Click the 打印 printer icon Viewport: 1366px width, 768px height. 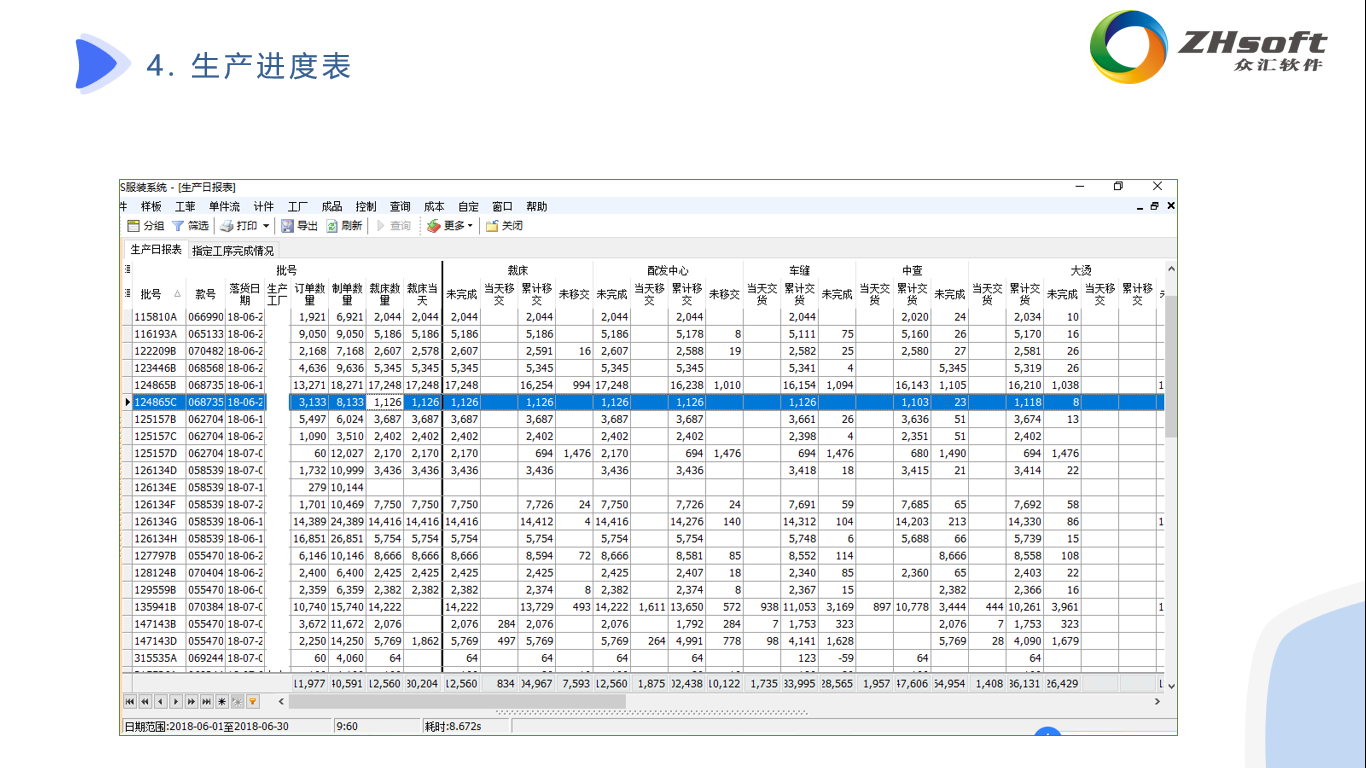pyautogui.click(x=226, y=226)
